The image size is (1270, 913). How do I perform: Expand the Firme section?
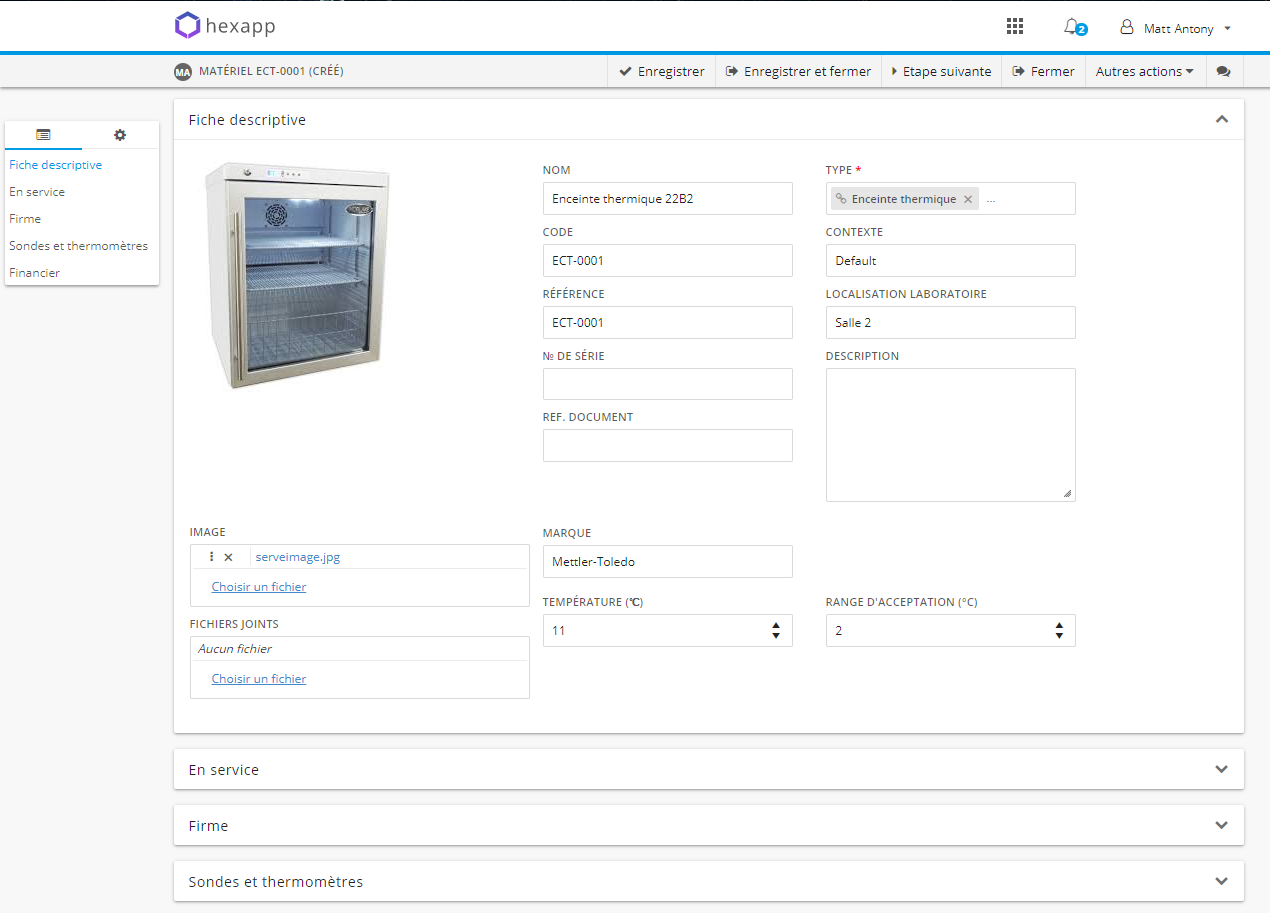coord(1221,825)
